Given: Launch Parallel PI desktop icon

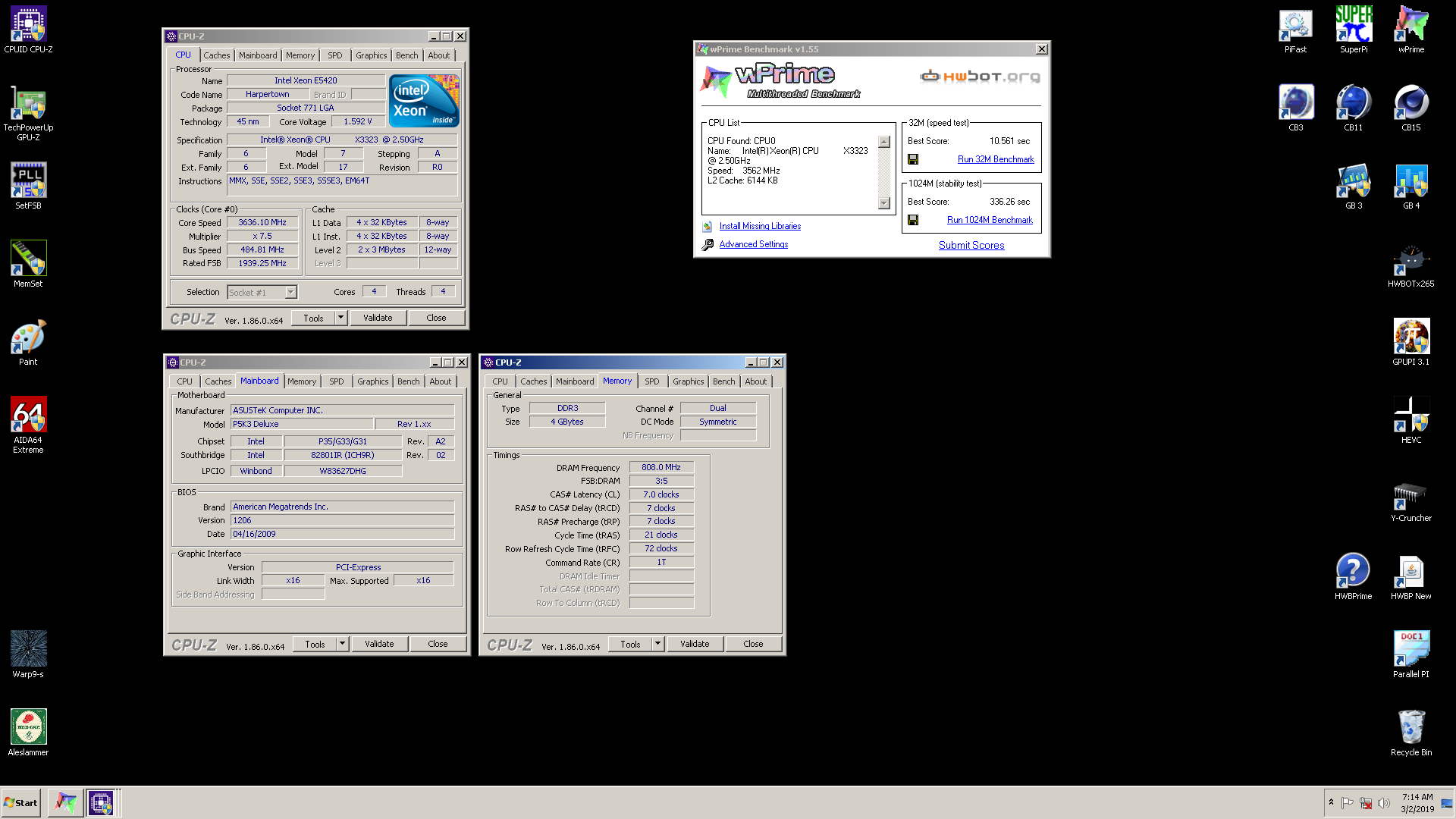Looking at the screenshot, I should tap(1411, 655).
